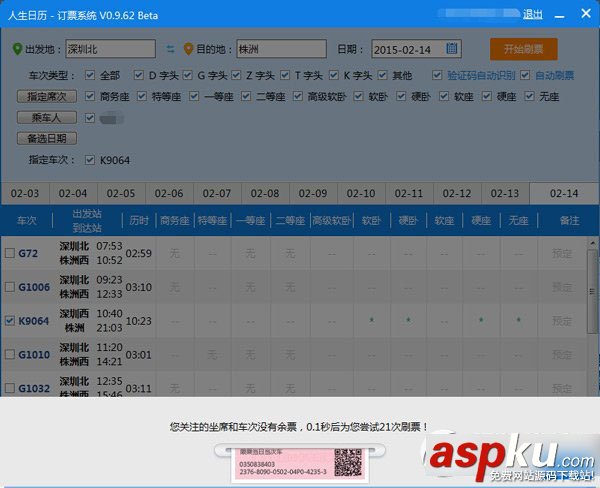
Task: Click 预定 for train K9064
Action: (x=562, y=321)
